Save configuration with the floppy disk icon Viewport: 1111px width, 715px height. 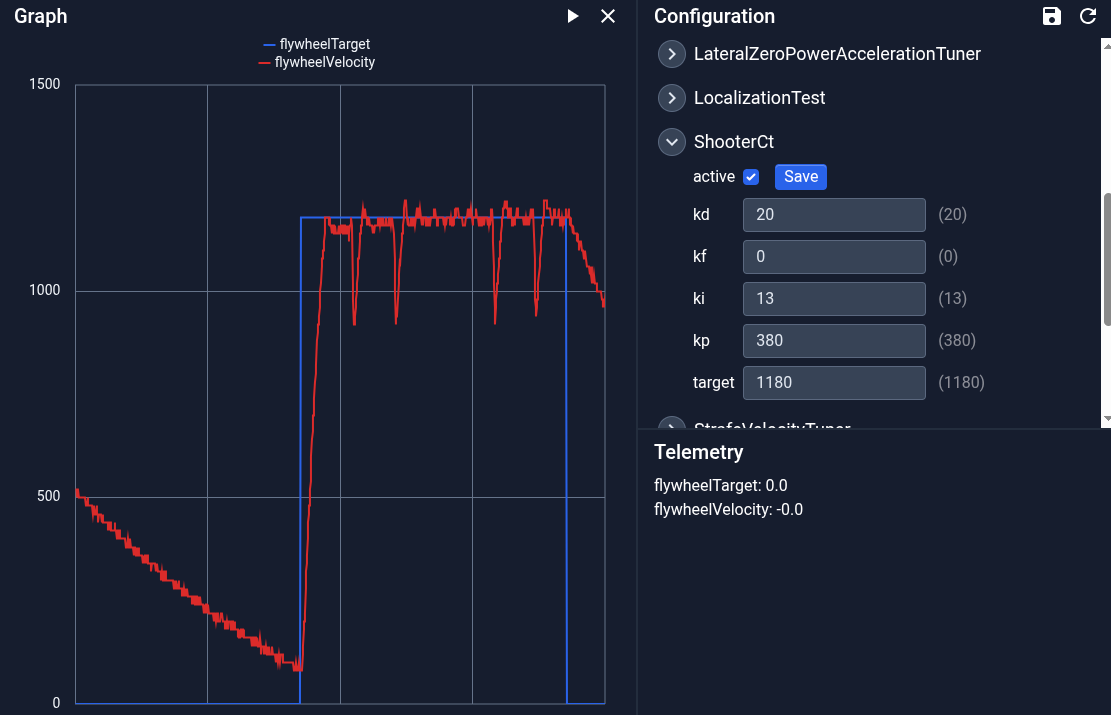[1052, 16]
